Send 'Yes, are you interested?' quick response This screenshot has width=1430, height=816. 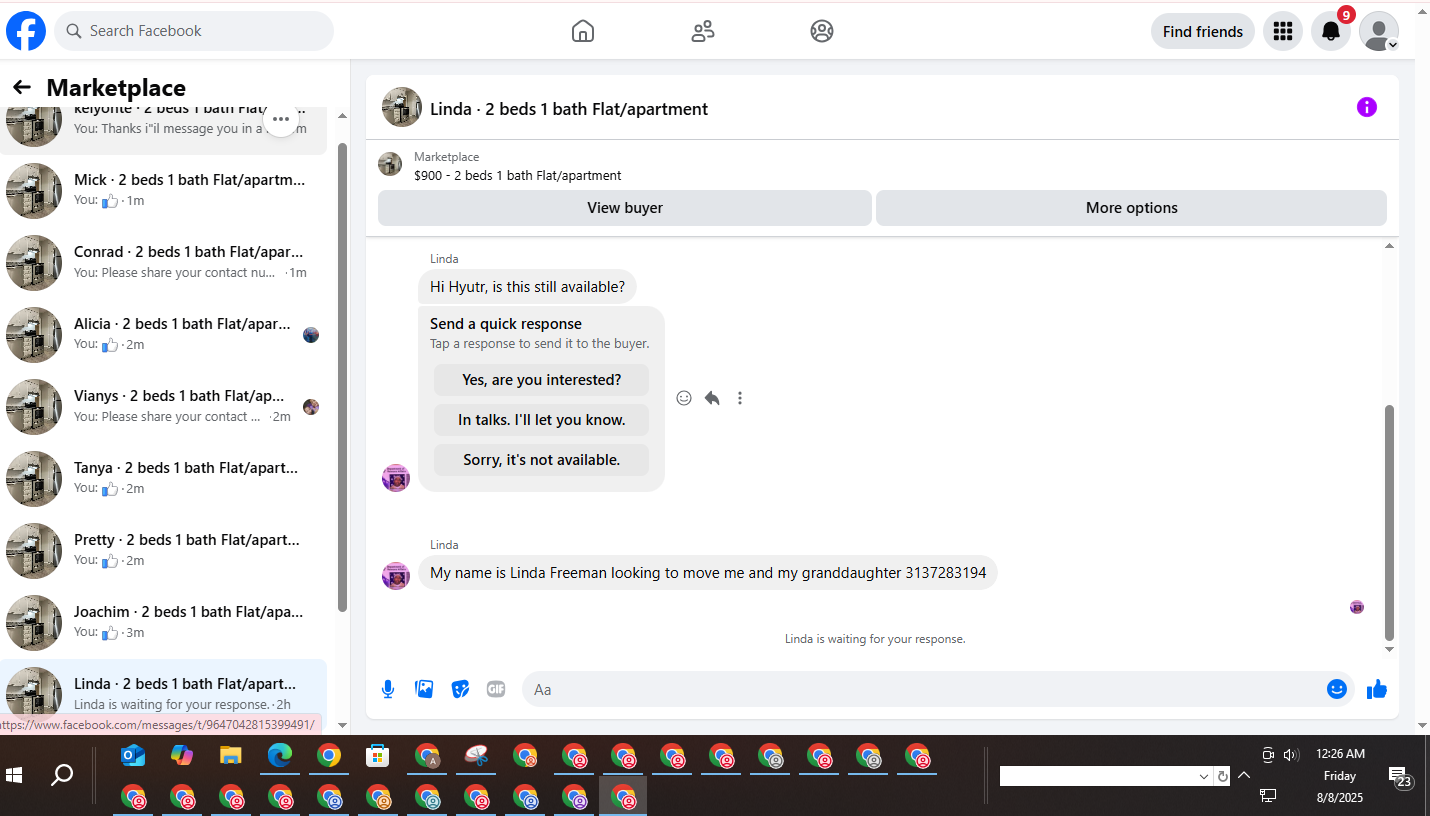pyautogui.click(x=541, y=380)
